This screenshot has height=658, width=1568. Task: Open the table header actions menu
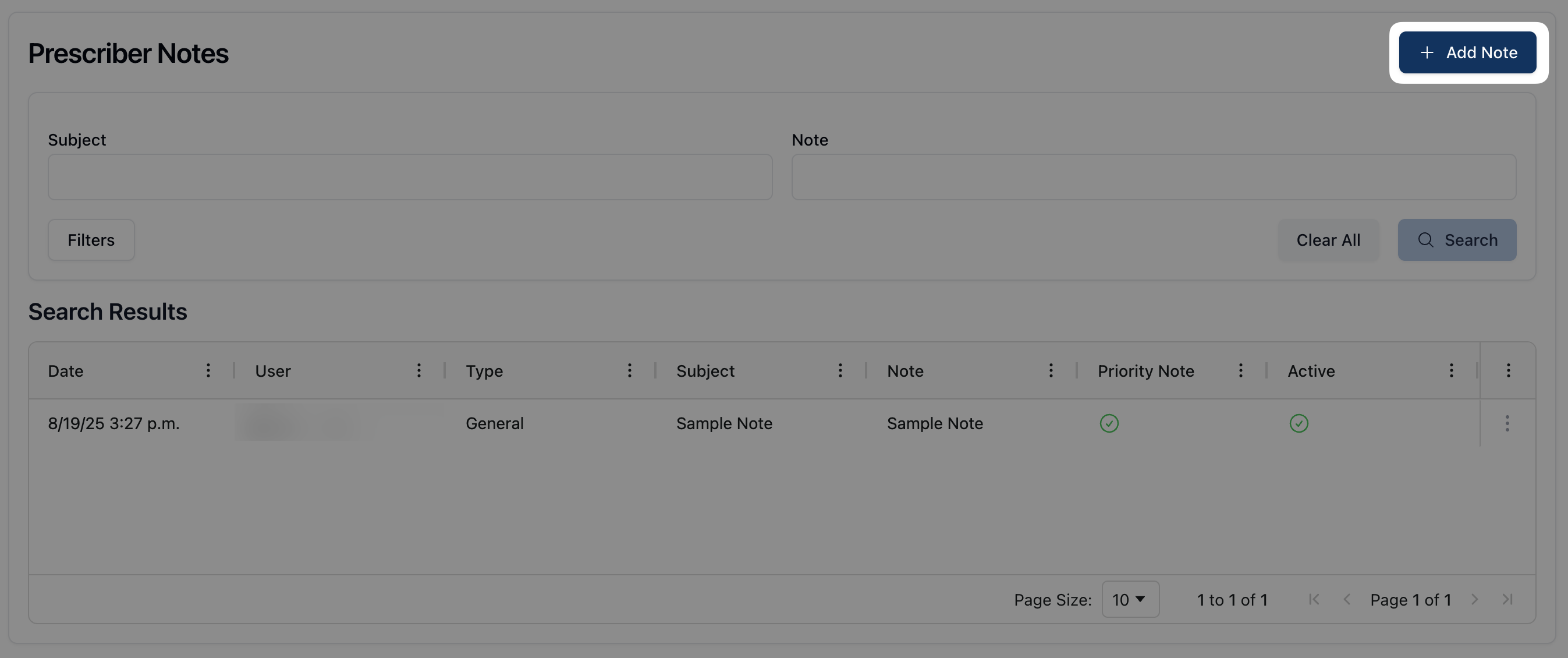point(1509,371)
